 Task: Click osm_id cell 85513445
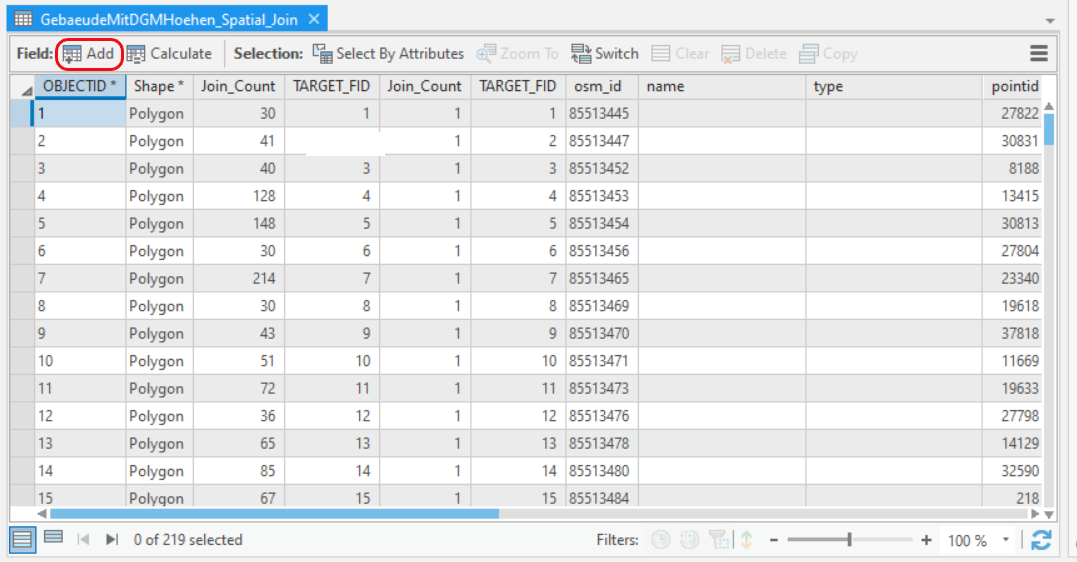click(602, 113)
